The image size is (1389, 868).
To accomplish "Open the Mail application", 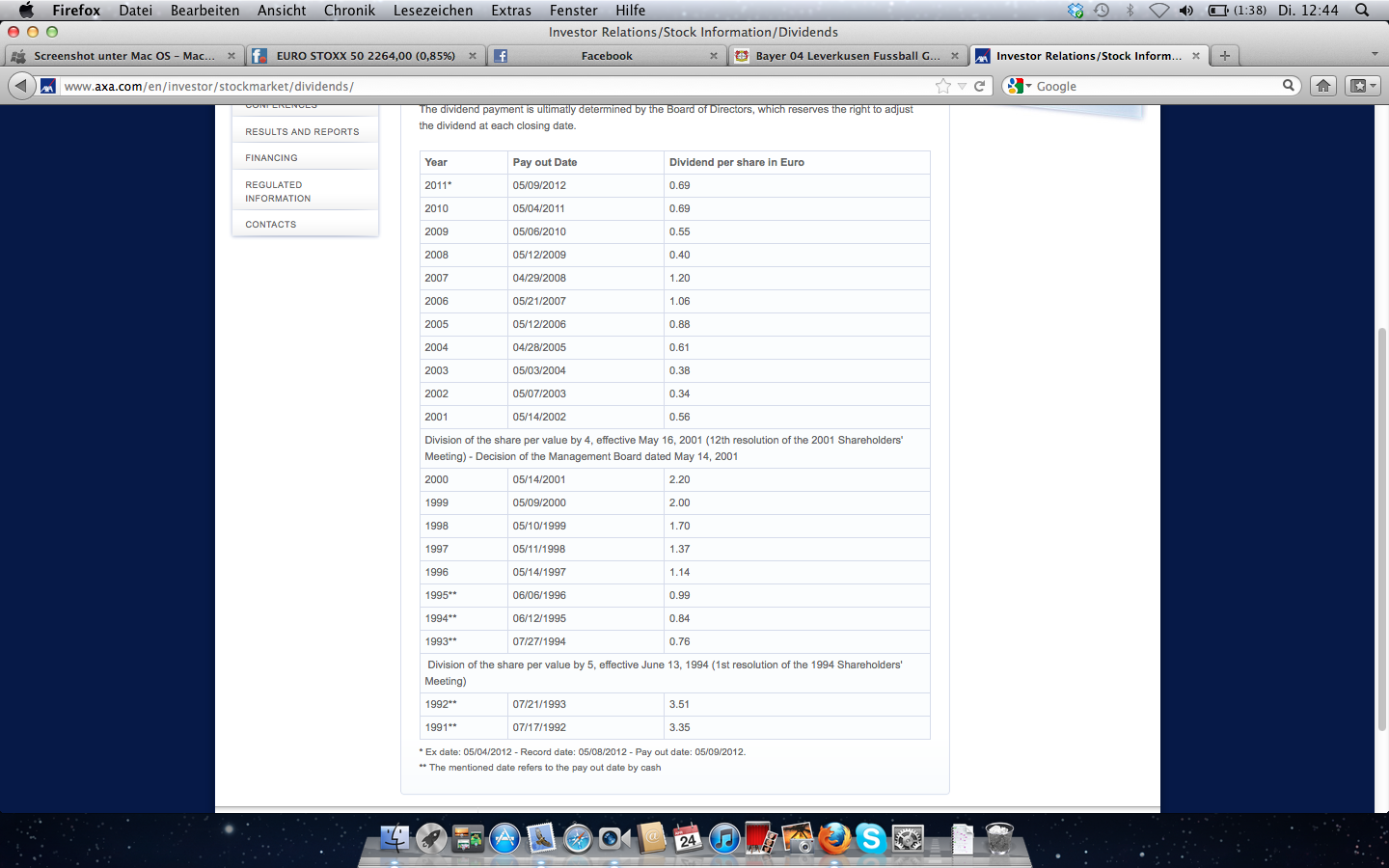I will (x=540, y=837).
